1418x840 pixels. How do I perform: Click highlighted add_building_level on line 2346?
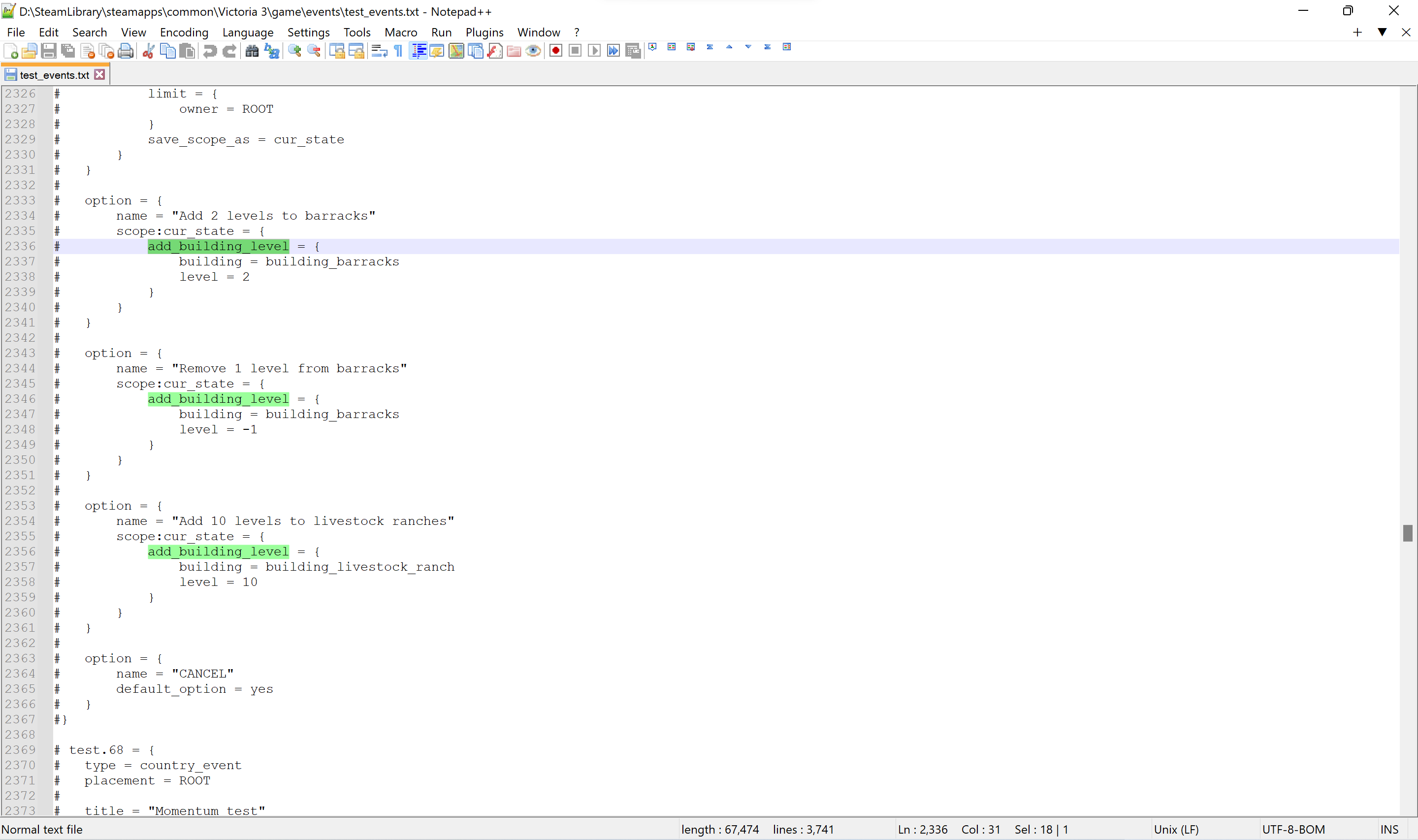[219, 399]
